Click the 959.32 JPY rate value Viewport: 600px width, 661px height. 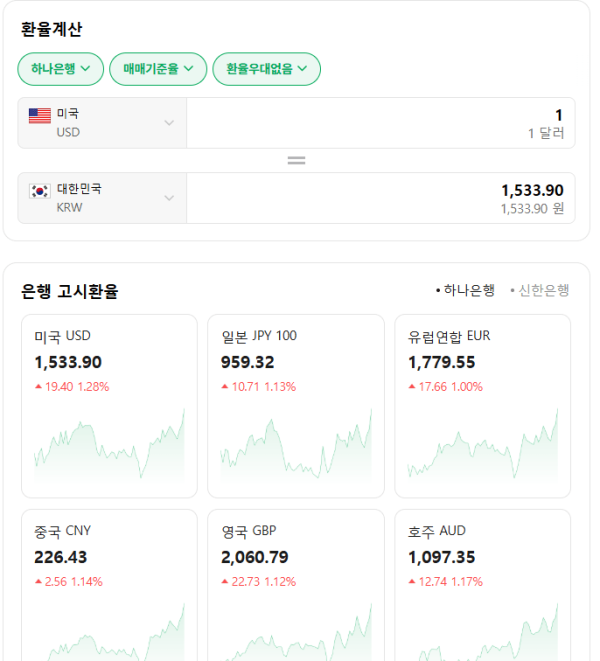pyautogui.click(x=248, y=363)
